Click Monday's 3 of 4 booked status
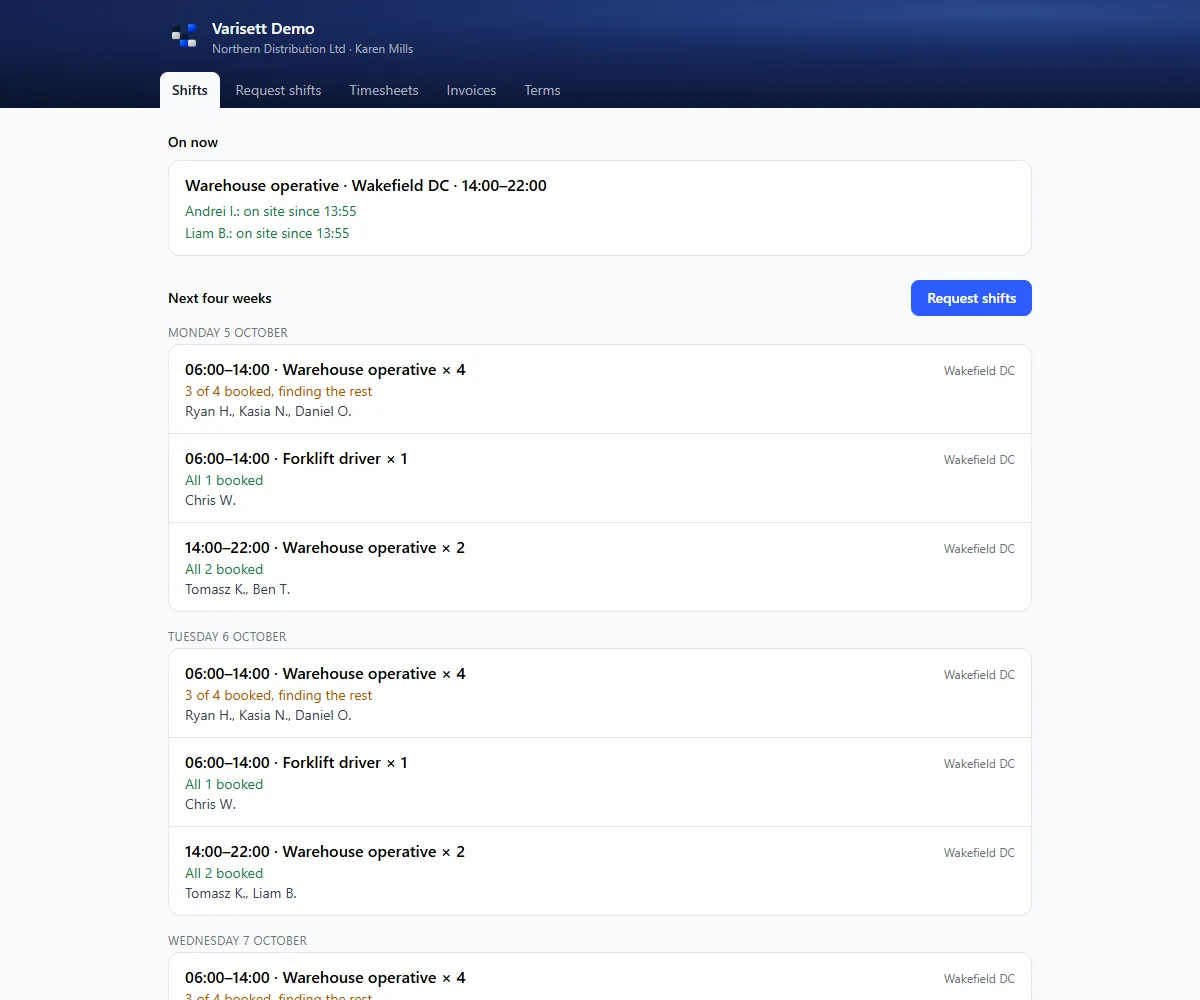 click(x=278, y=391)
